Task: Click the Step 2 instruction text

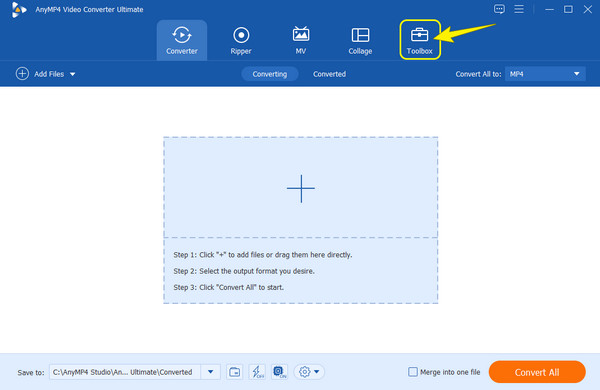Action: pos(244,271)
